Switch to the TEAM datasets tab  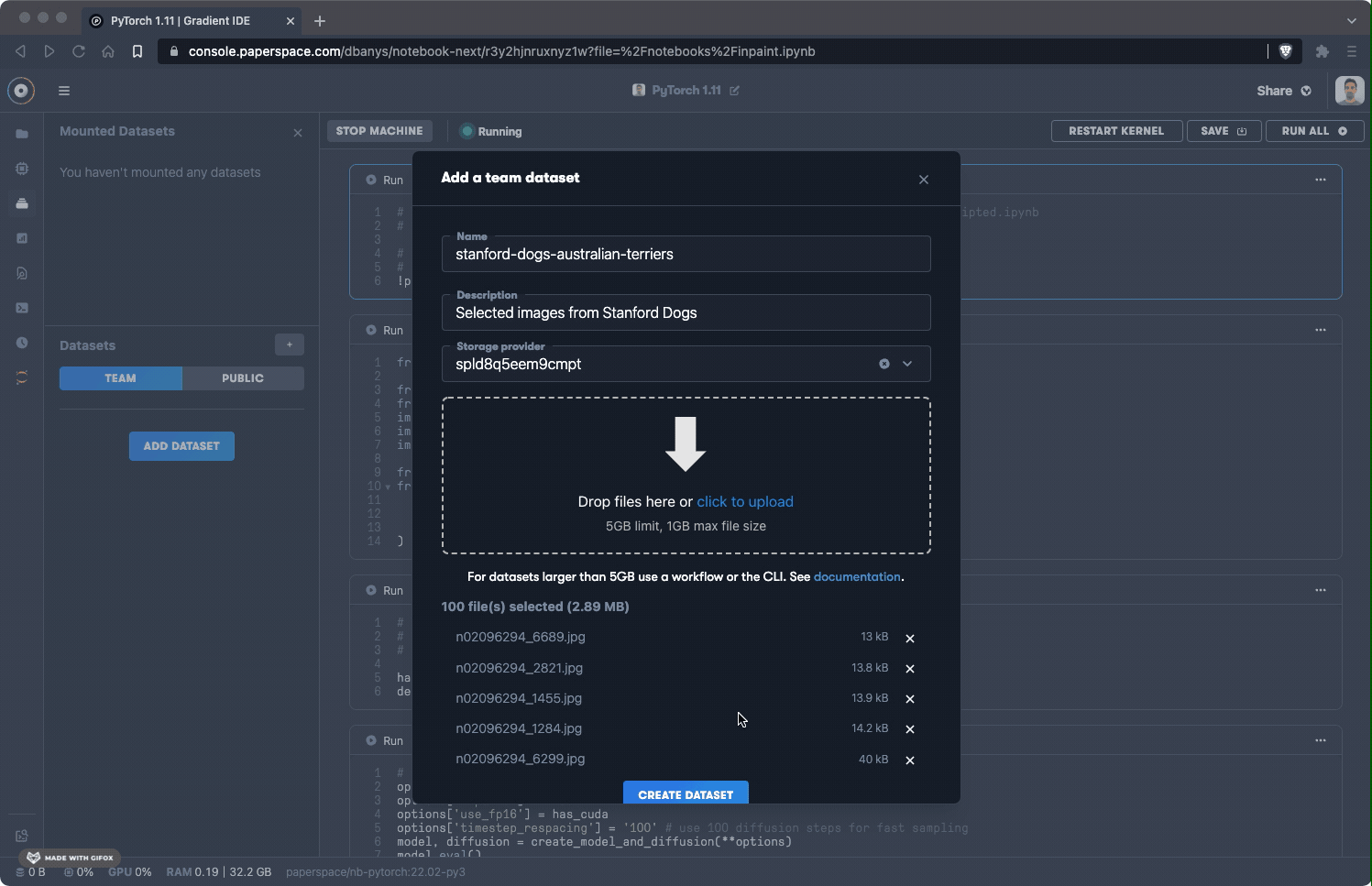click(120, 378)
